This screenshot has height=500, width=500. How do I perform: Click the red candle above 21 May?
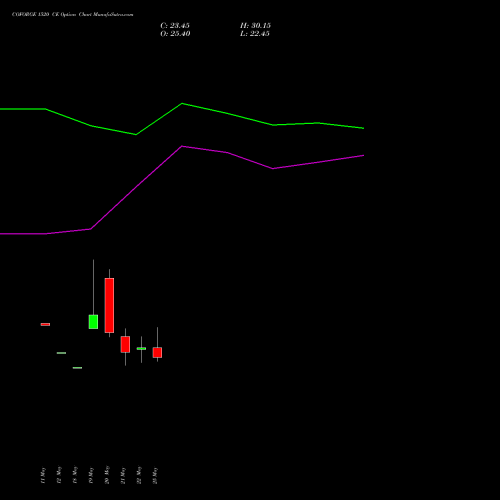(125, 344)
